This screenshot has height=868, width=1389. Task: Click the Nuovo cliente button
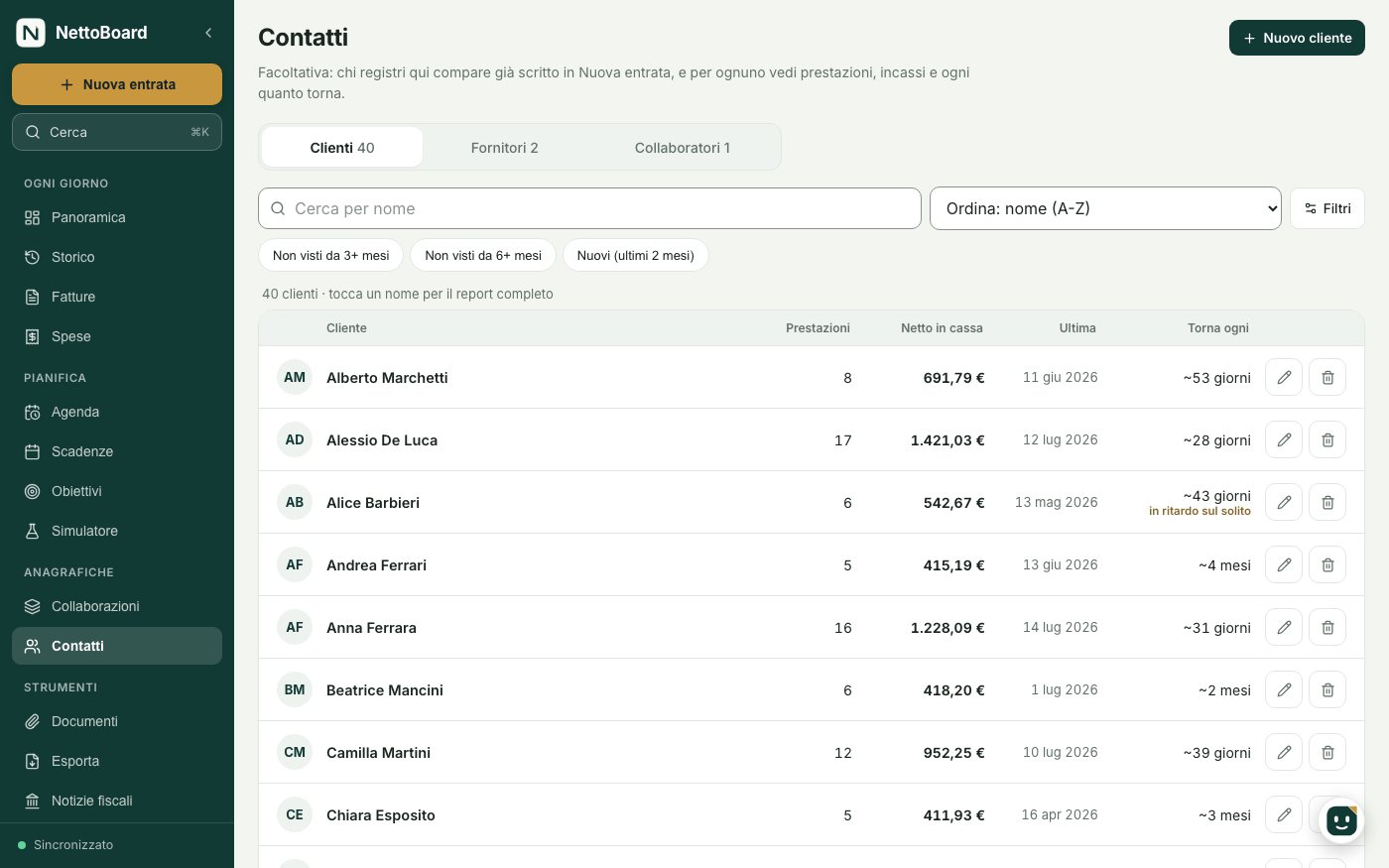[1297, 38]
